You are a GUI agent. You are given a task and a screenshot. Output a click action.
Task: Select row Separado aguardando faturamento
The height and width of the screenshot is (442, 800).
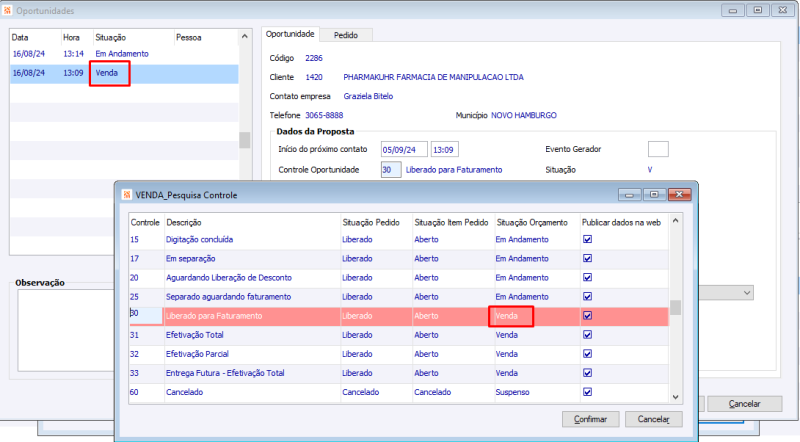click(x=398, y=297)
